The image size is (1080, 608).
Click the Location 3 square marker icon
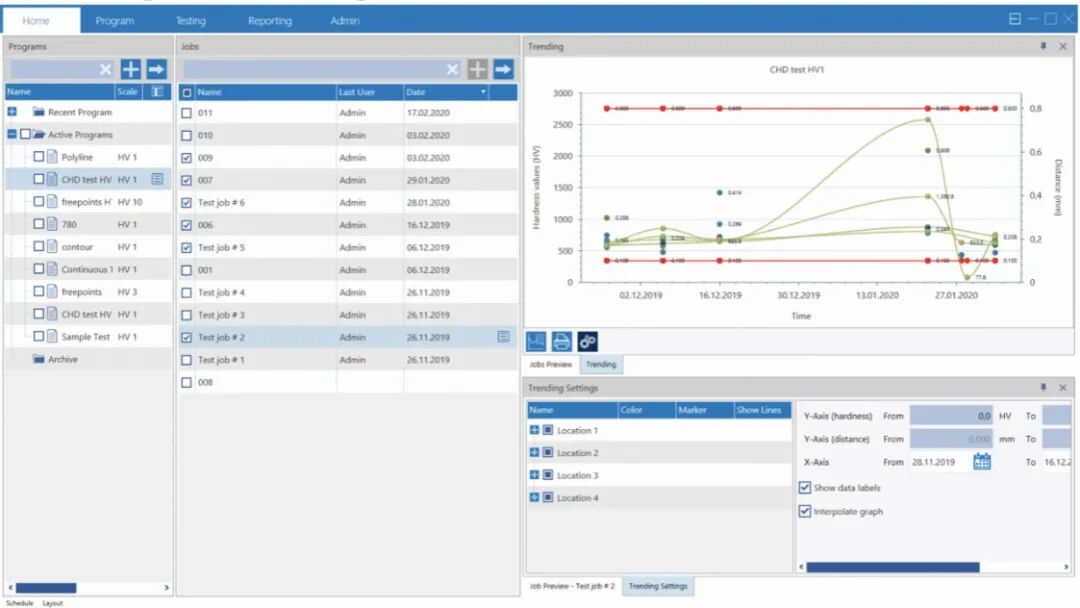[x=548, y=474]
